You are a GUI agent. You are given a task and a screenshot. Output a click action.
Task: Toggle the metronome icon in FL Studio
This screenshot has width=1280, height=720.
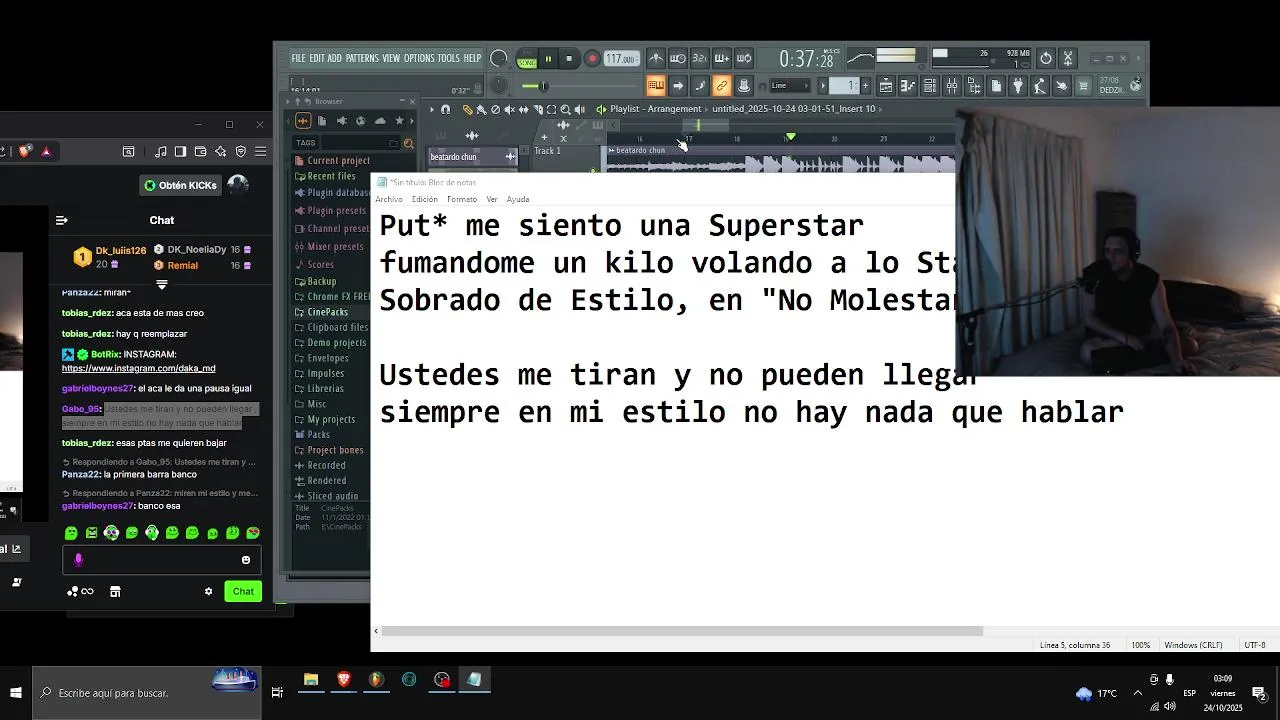(x=655, y=59)
